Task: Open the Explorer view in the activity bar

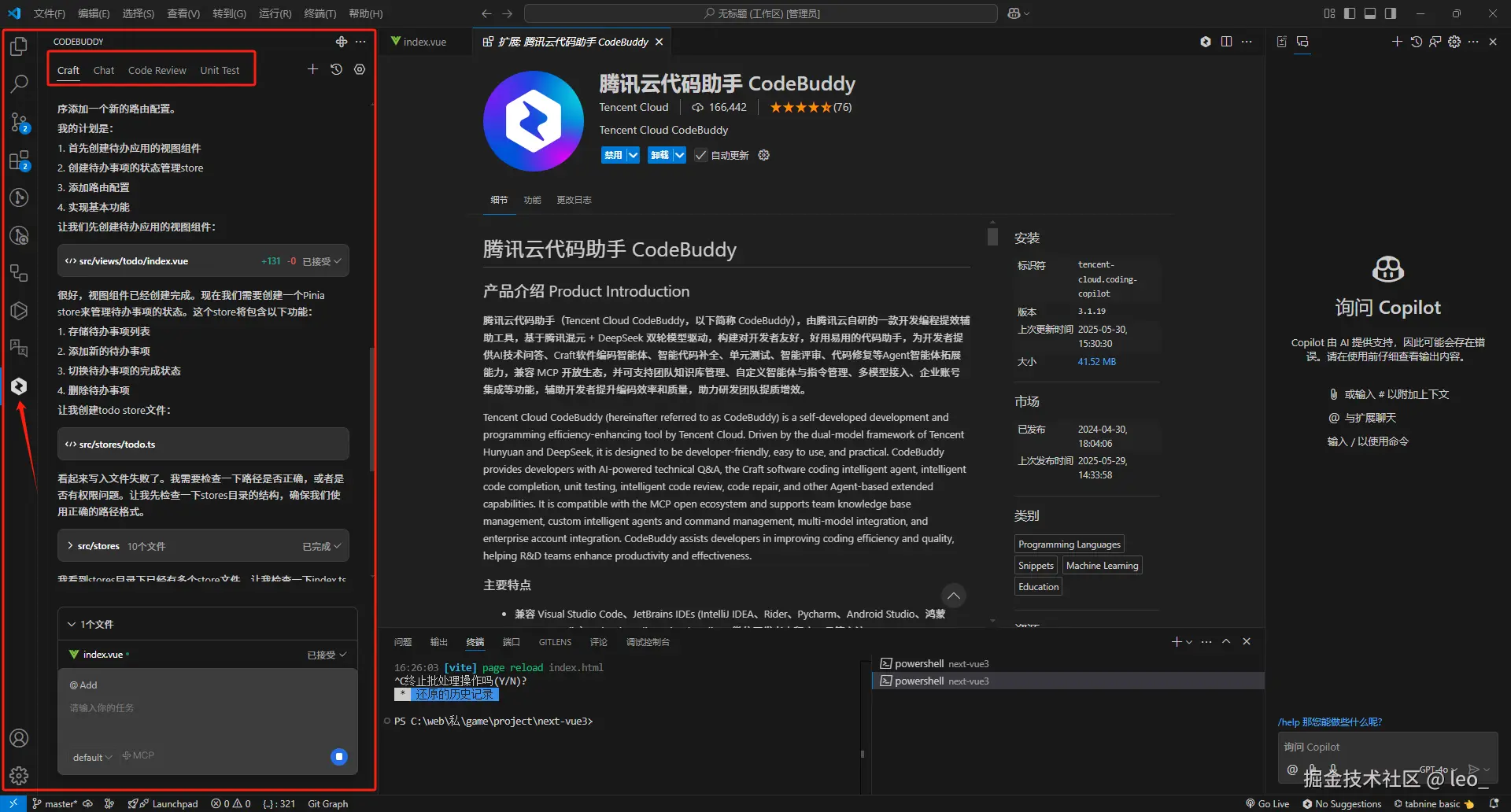Action: (x=19, y=46)
